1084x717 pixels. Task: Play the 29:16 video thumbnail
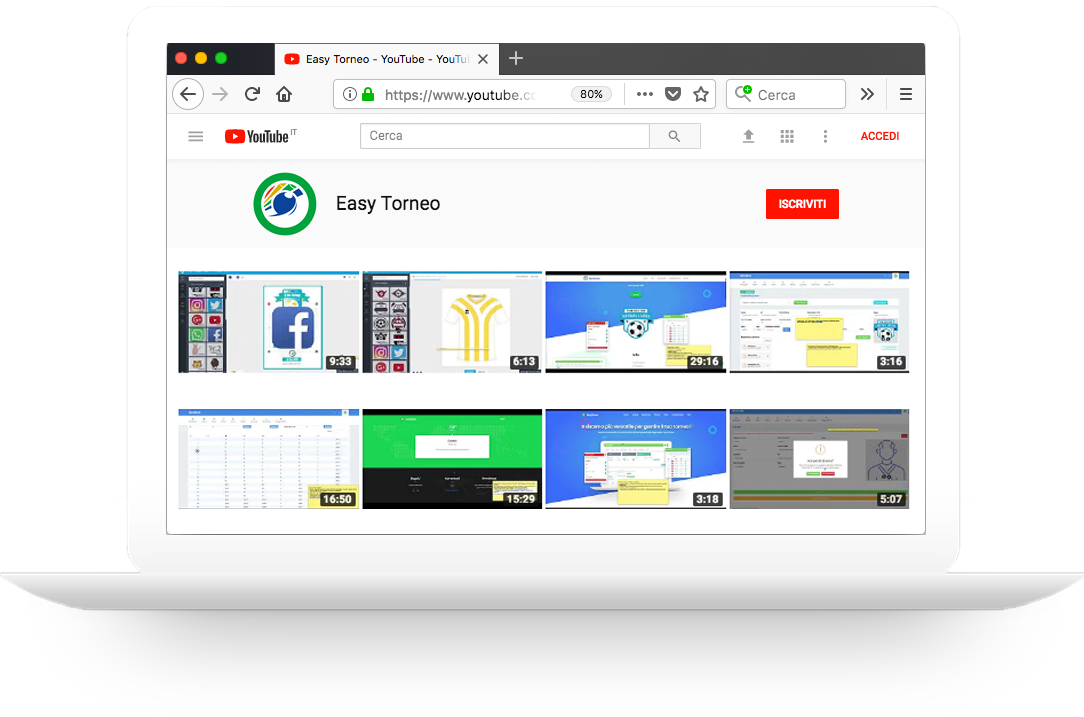click(x=635, y=322)
